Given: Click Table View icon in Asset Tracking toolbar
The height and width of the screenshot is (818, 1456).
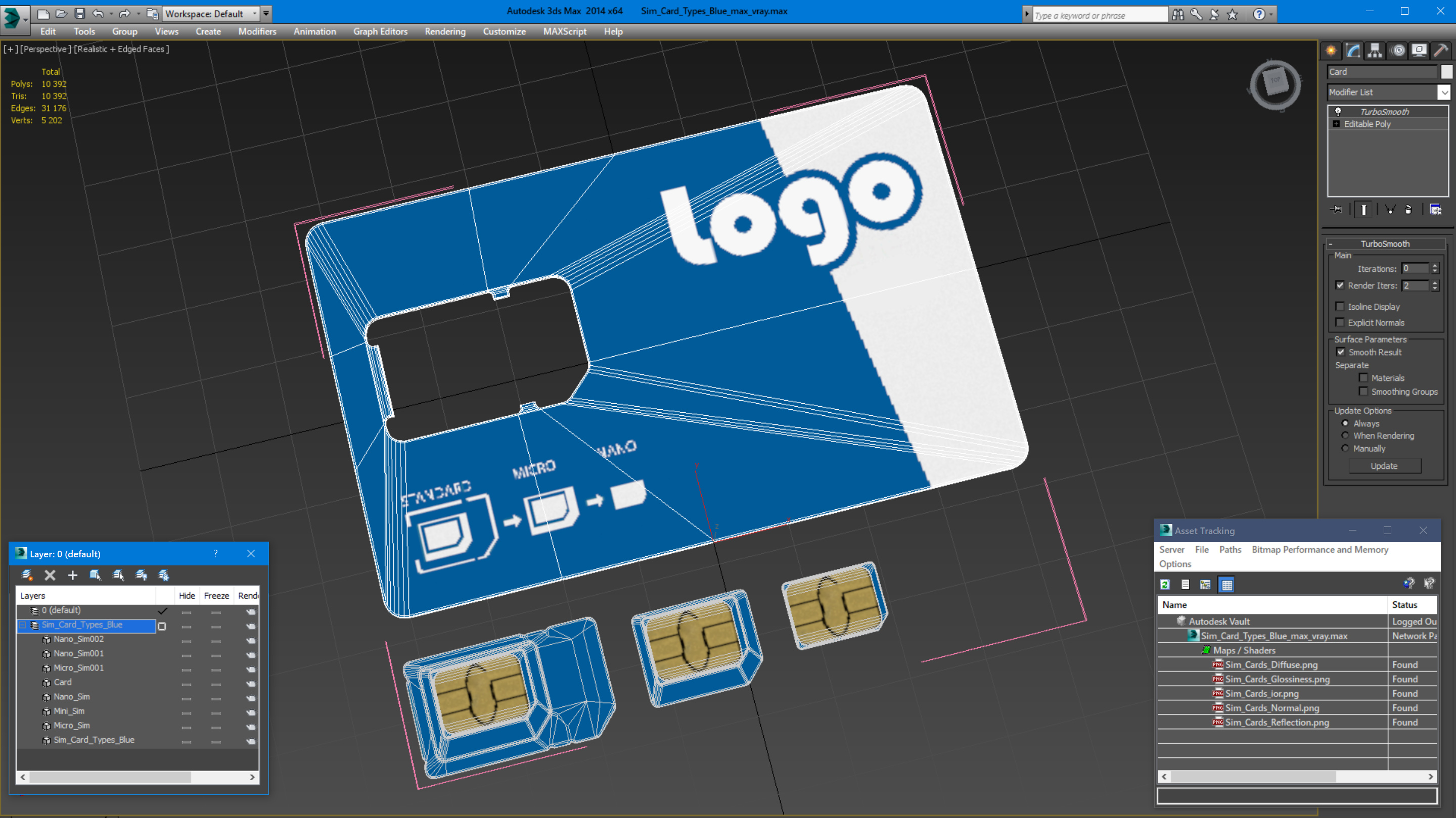Looking at the screenshot, I should (1226, 585).
